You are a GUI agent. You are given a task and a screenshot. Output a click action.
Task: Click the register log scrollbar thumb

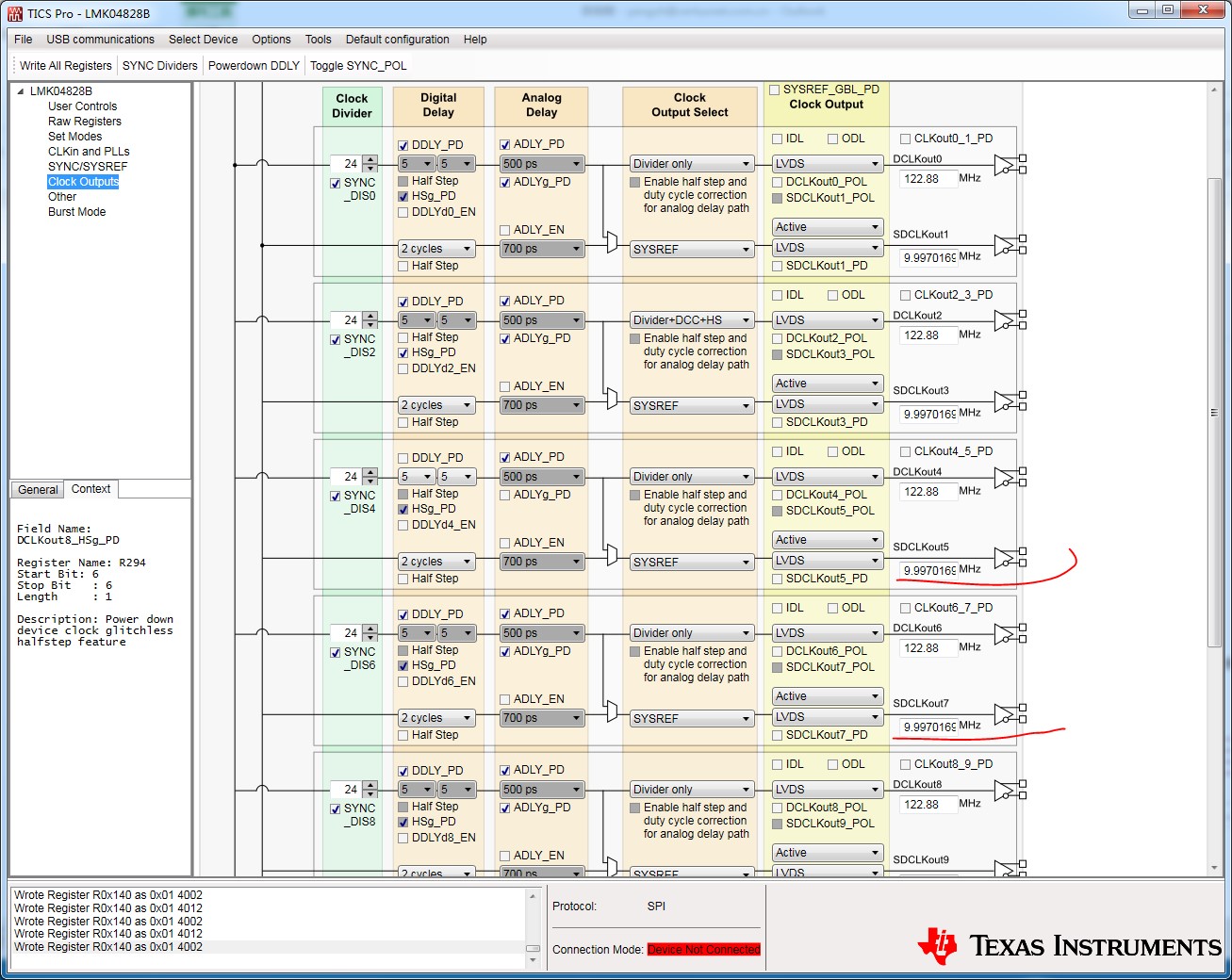[533, 948]
